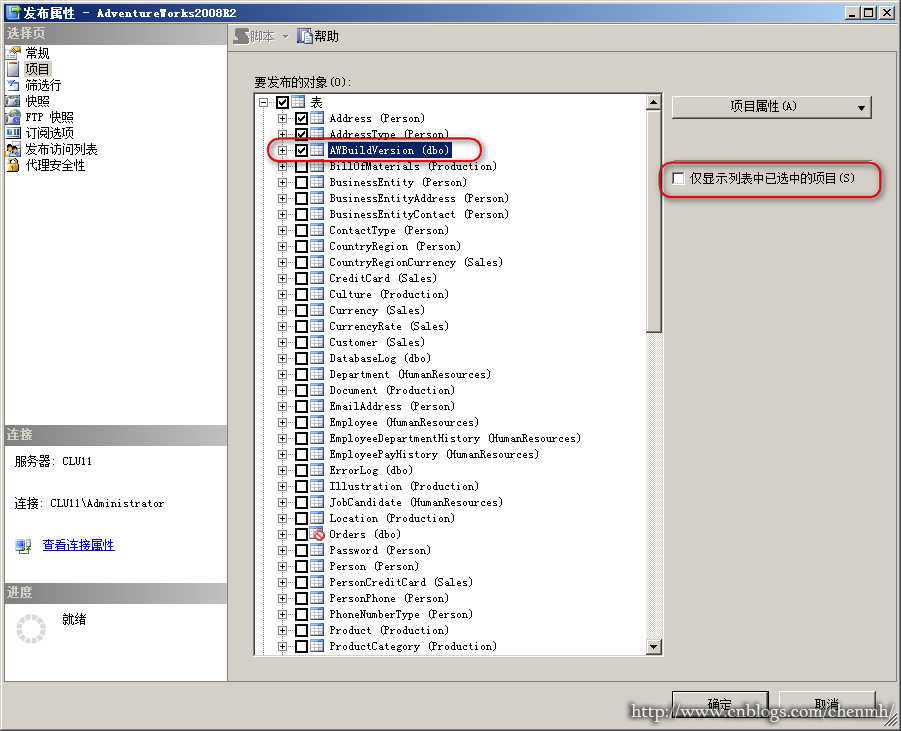This screenshot has height=731, width=901.
Task: Open the 项目属性 dropdown button
Action: coord(772,107)
